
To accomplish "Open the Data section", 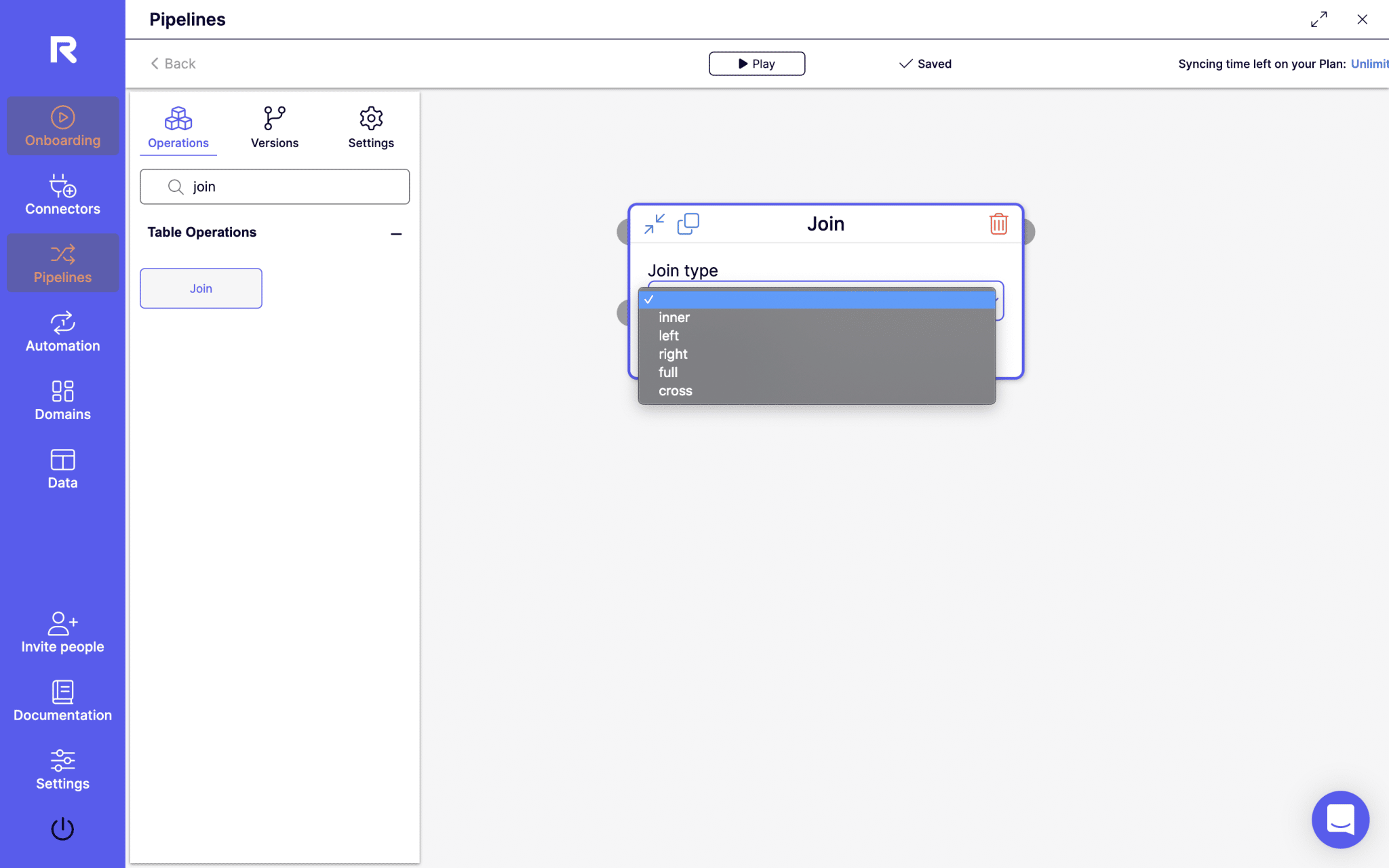I will 62,468.
